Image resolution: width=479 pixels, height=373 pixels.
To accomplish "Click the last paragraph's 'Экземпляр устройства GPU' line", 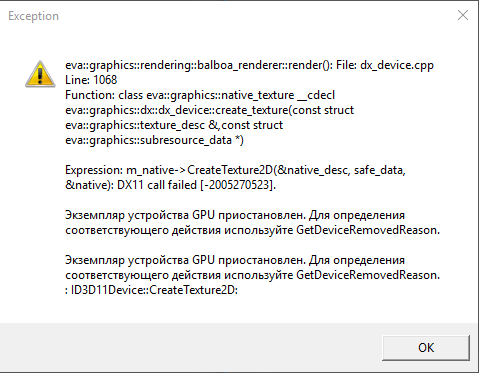I will click(235, 260).
